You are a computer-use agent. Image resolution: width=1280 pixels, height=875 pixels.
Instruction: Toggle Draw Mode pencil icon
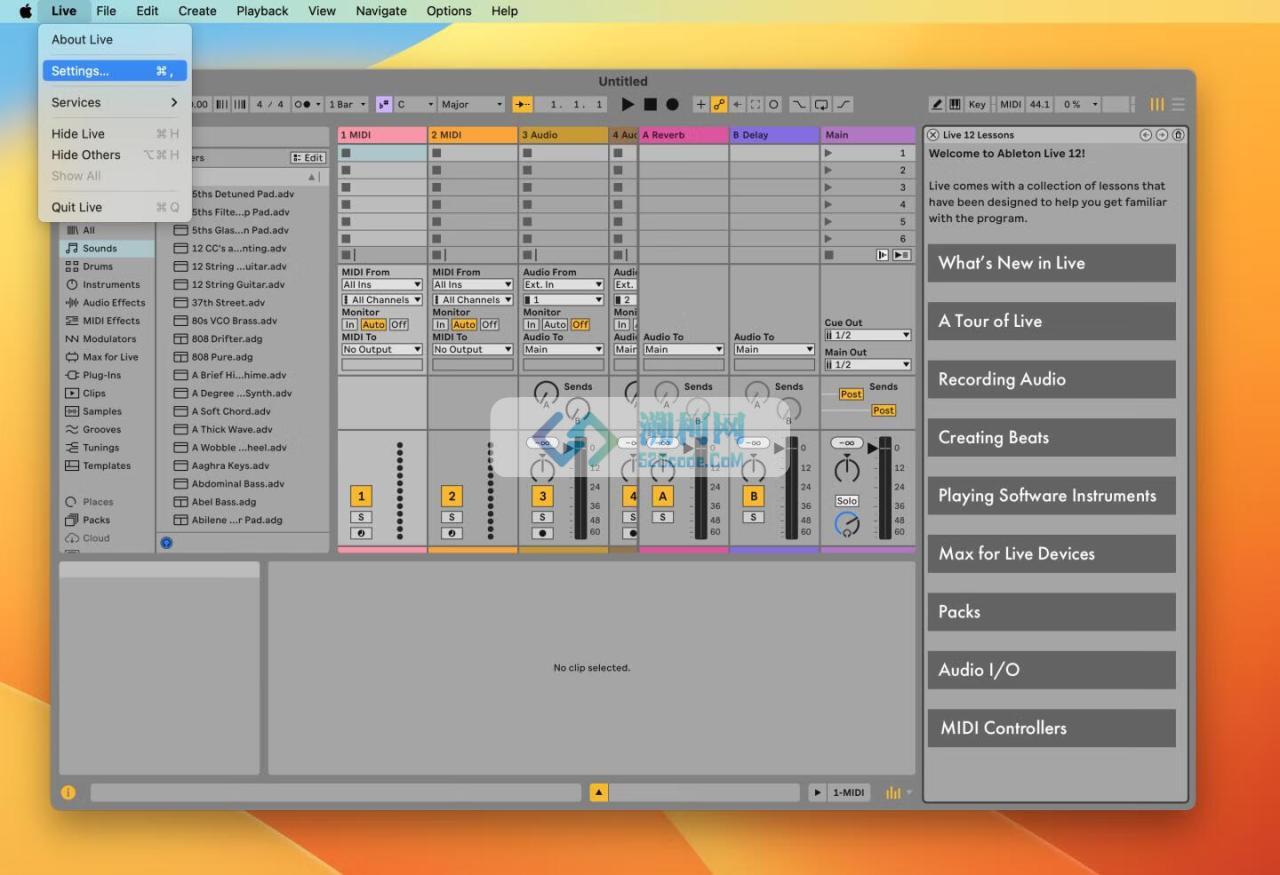(x=937, y=104)
